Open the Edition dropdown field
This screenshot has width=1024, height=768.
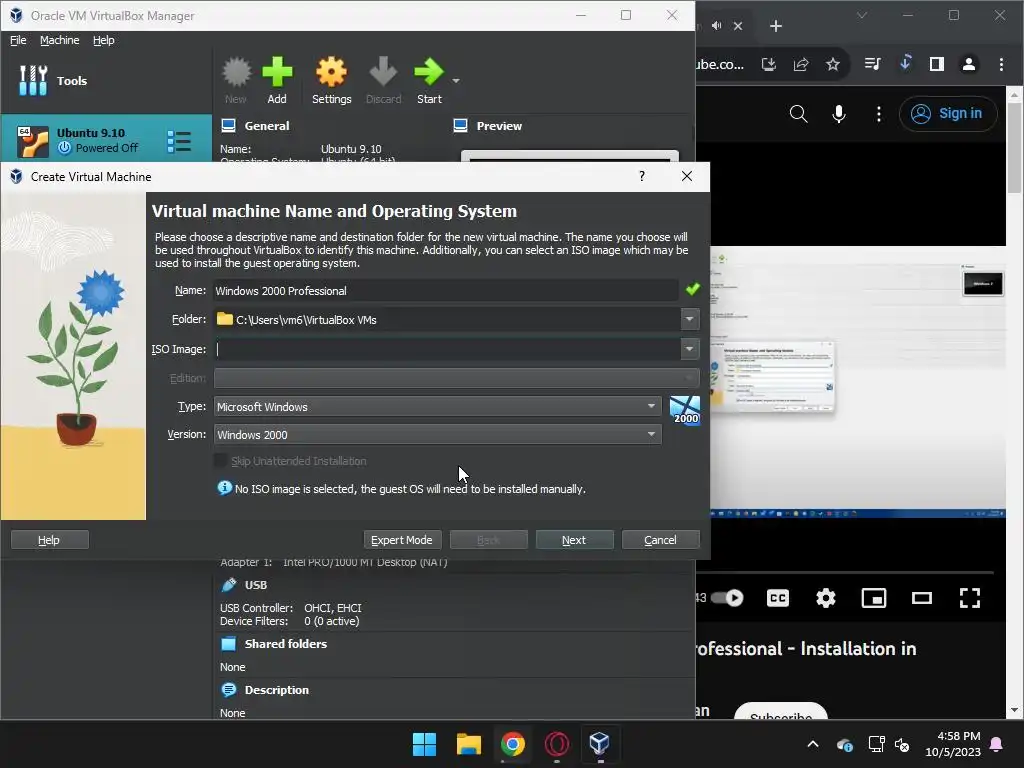pyautogui.click(x=456, y=377)
